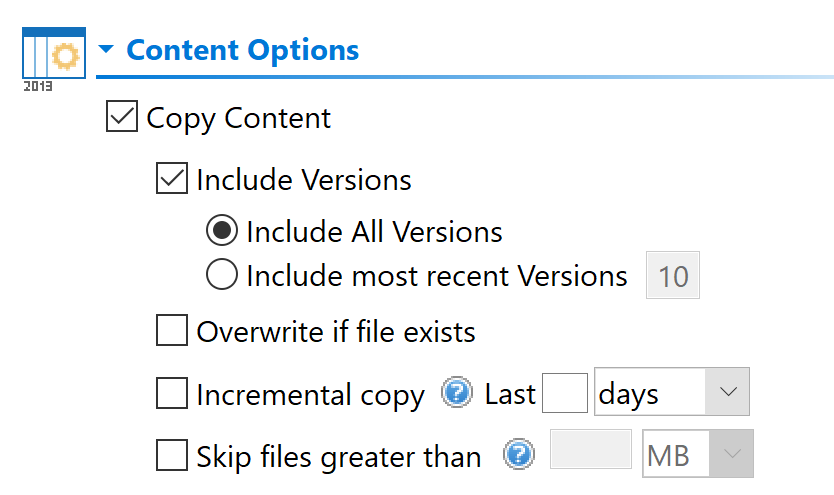Check the Skip files greater than box
The image size is (834, 495).
click(x=172, y=457)
